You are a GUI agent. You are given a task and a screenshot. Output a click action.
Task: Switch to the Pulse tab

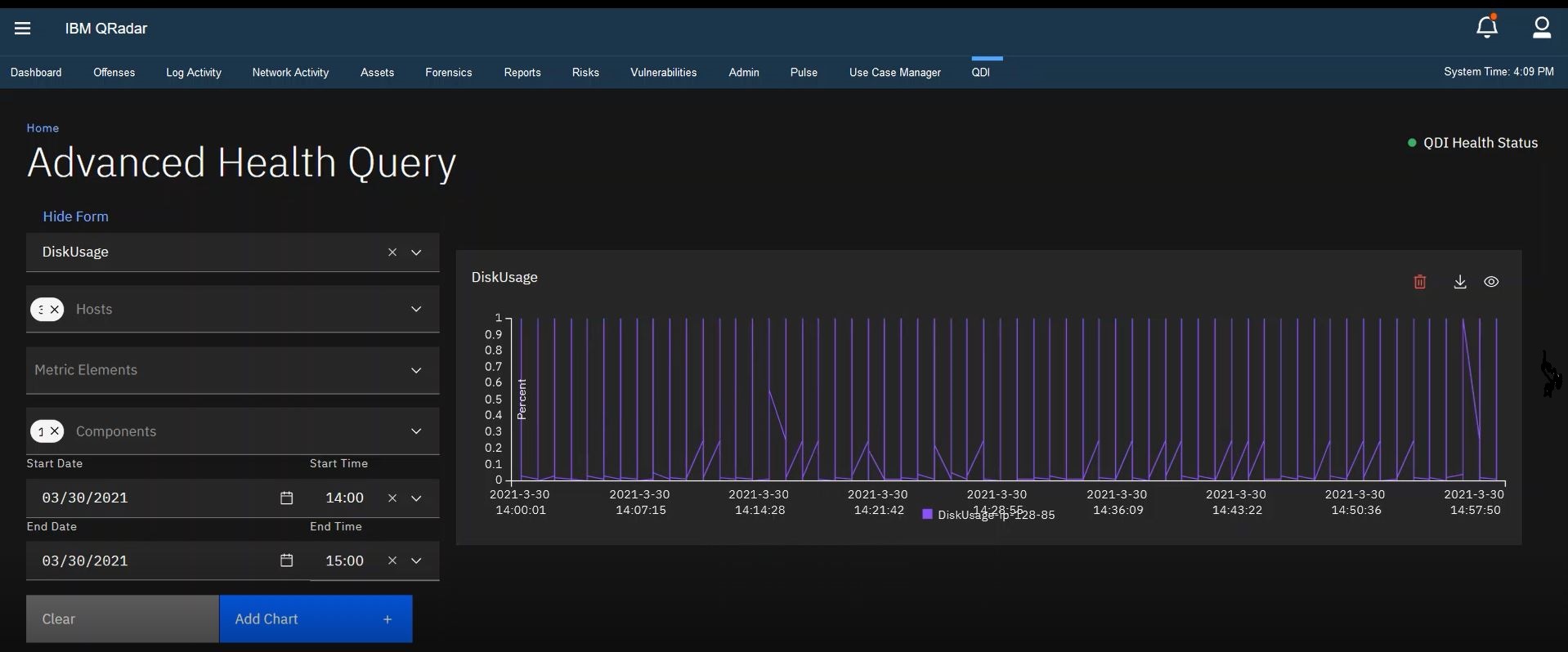point(804,73)
